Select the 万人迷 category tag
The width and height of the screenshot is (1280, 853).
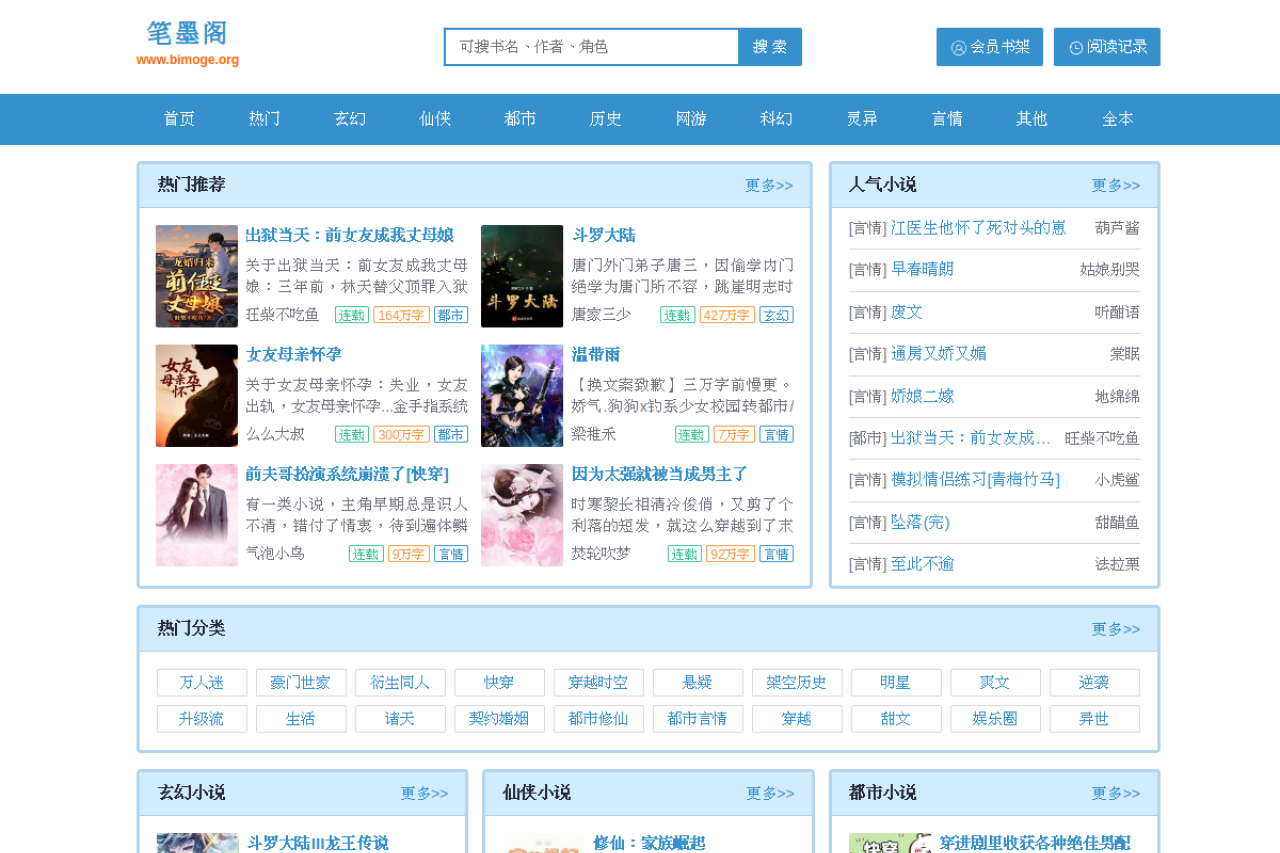pyautogui.click(x=202, y=683)
